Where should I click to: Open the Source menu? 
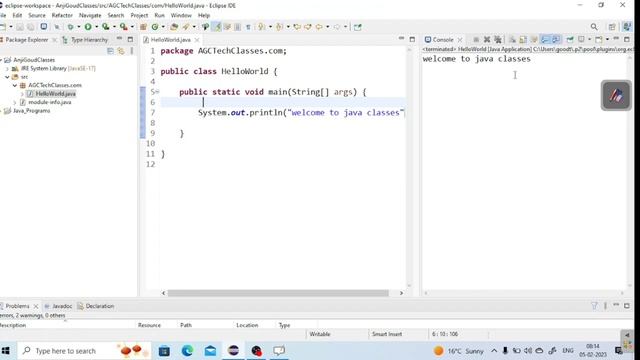coord(37,15)
